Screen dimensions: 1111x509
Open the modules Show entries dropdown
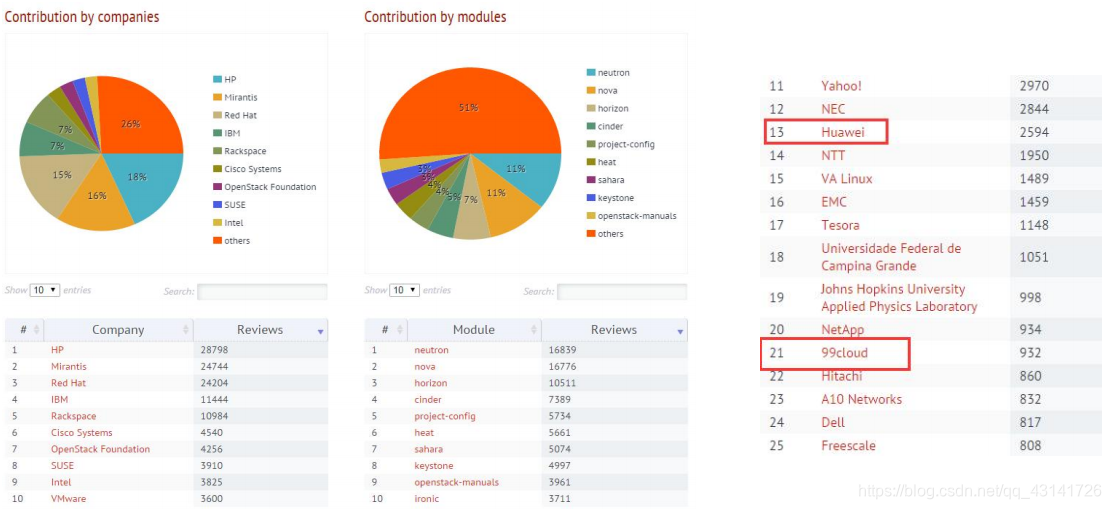click(404, 290)
